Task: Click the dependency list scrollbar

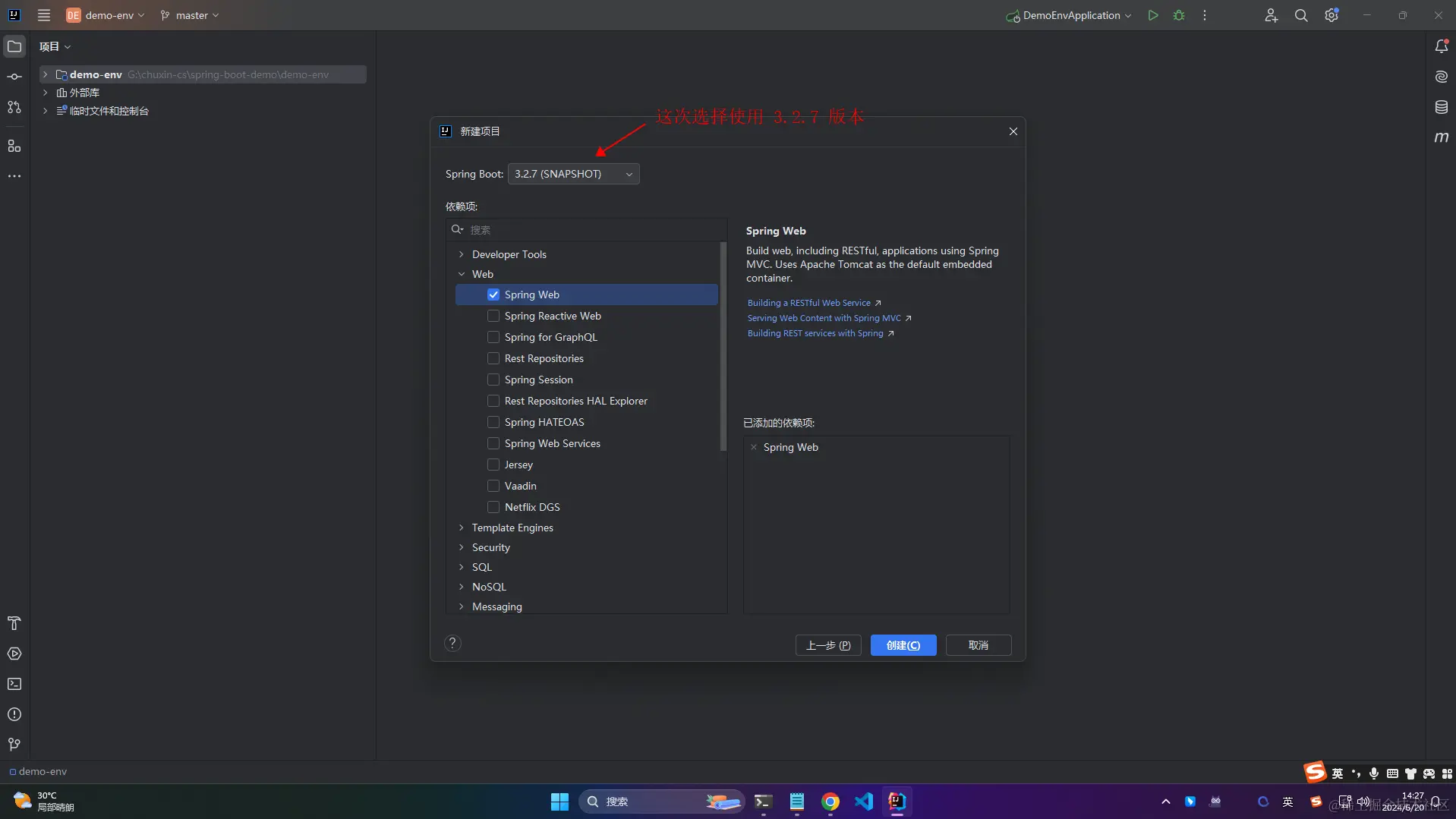Action: click(x=723, y=346)
